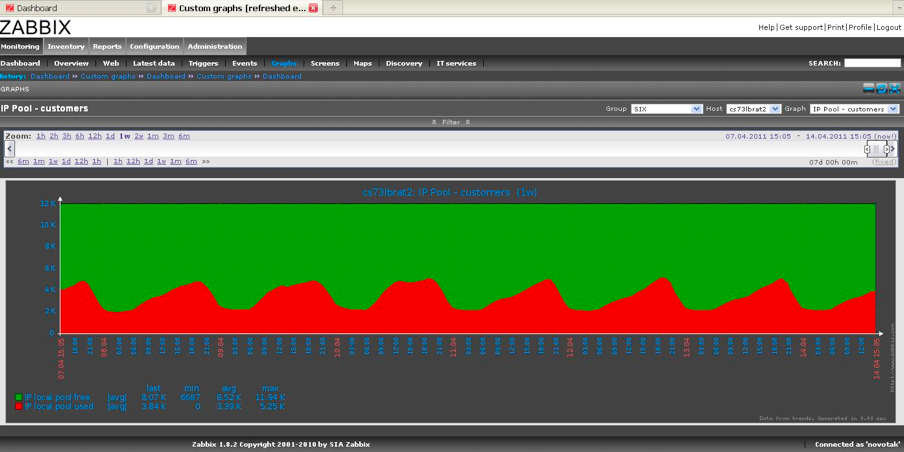Click the (fixed) period toggle link
The width and height of the screenshot is (904, 452).
884,162
